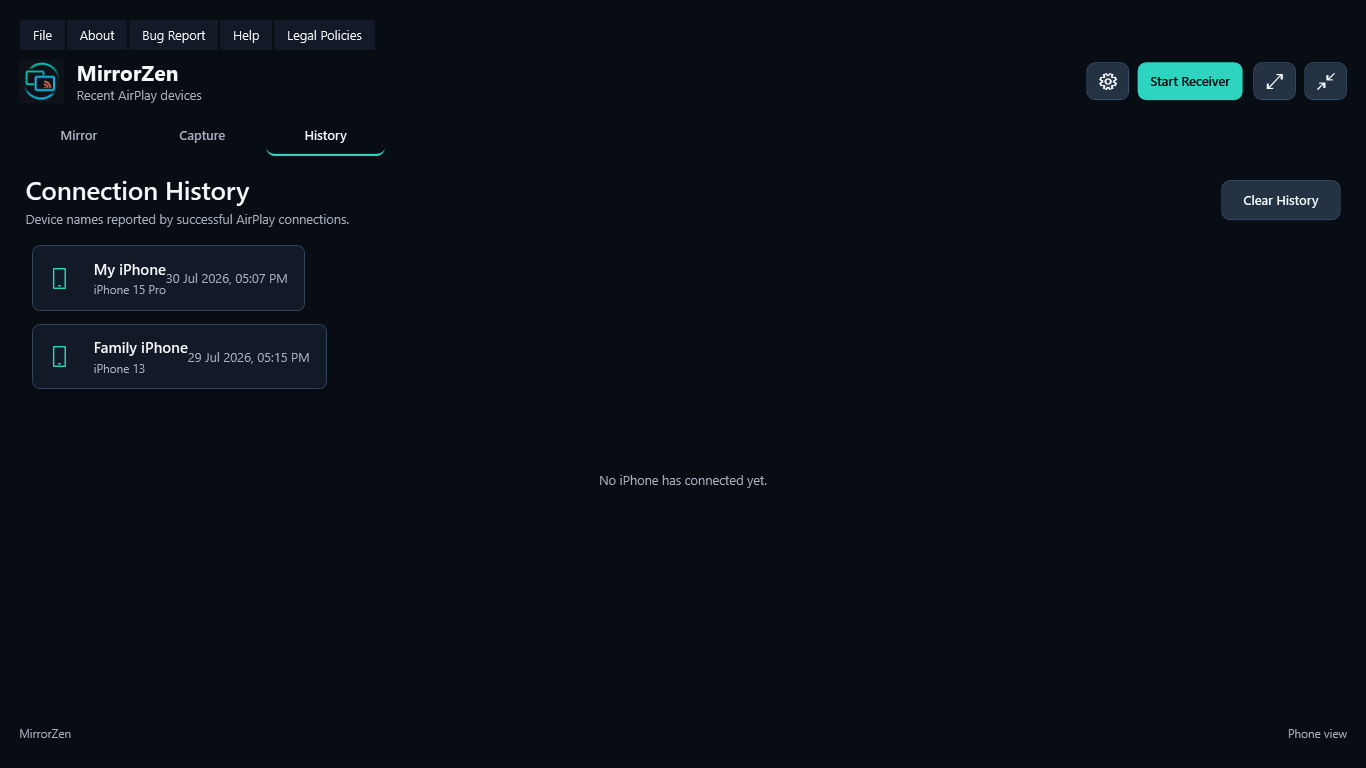Open the Bug Report menu
Viewport: 1366px width, 768px height.
(x=174, y=35)
